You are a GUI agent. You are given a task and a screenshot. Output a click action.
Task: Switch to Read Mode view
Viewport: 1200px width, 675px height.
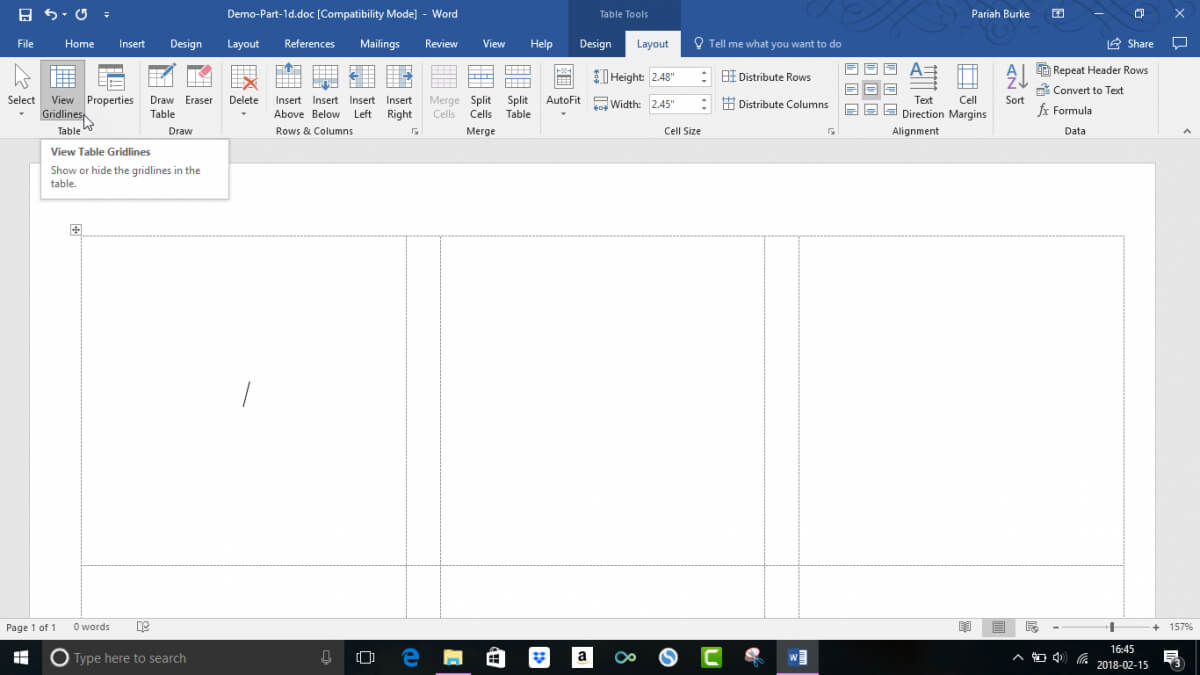(x=965, y=627)
